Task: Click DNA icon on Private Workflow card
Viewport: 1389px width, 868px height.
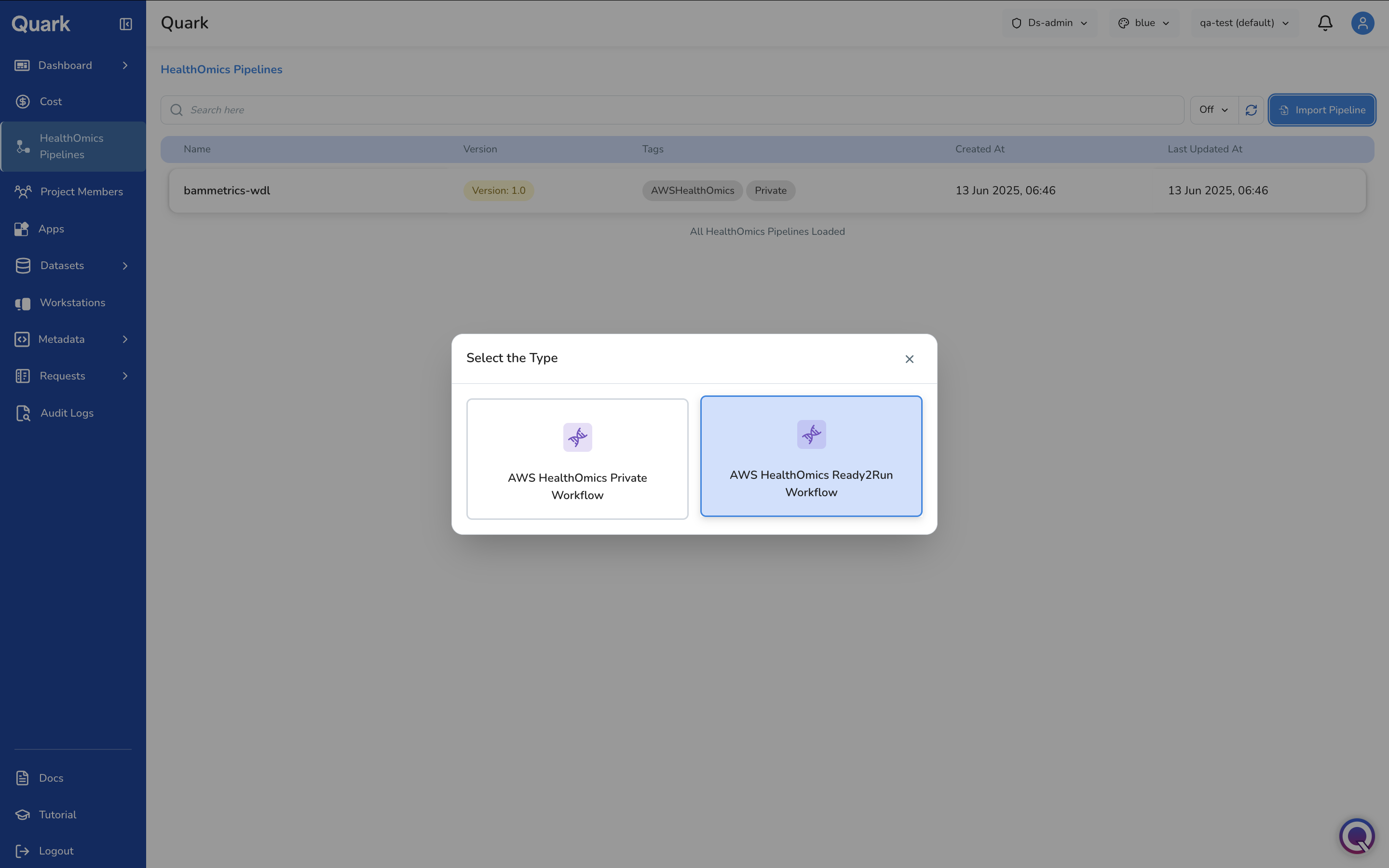Action: pyautogui.click(x=577, y=437)
